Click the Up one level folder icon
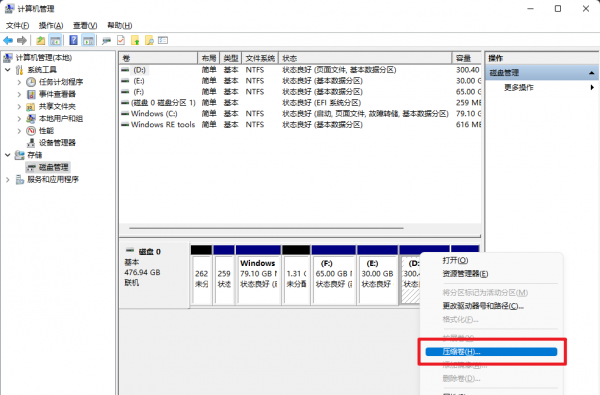 (41, 40)
